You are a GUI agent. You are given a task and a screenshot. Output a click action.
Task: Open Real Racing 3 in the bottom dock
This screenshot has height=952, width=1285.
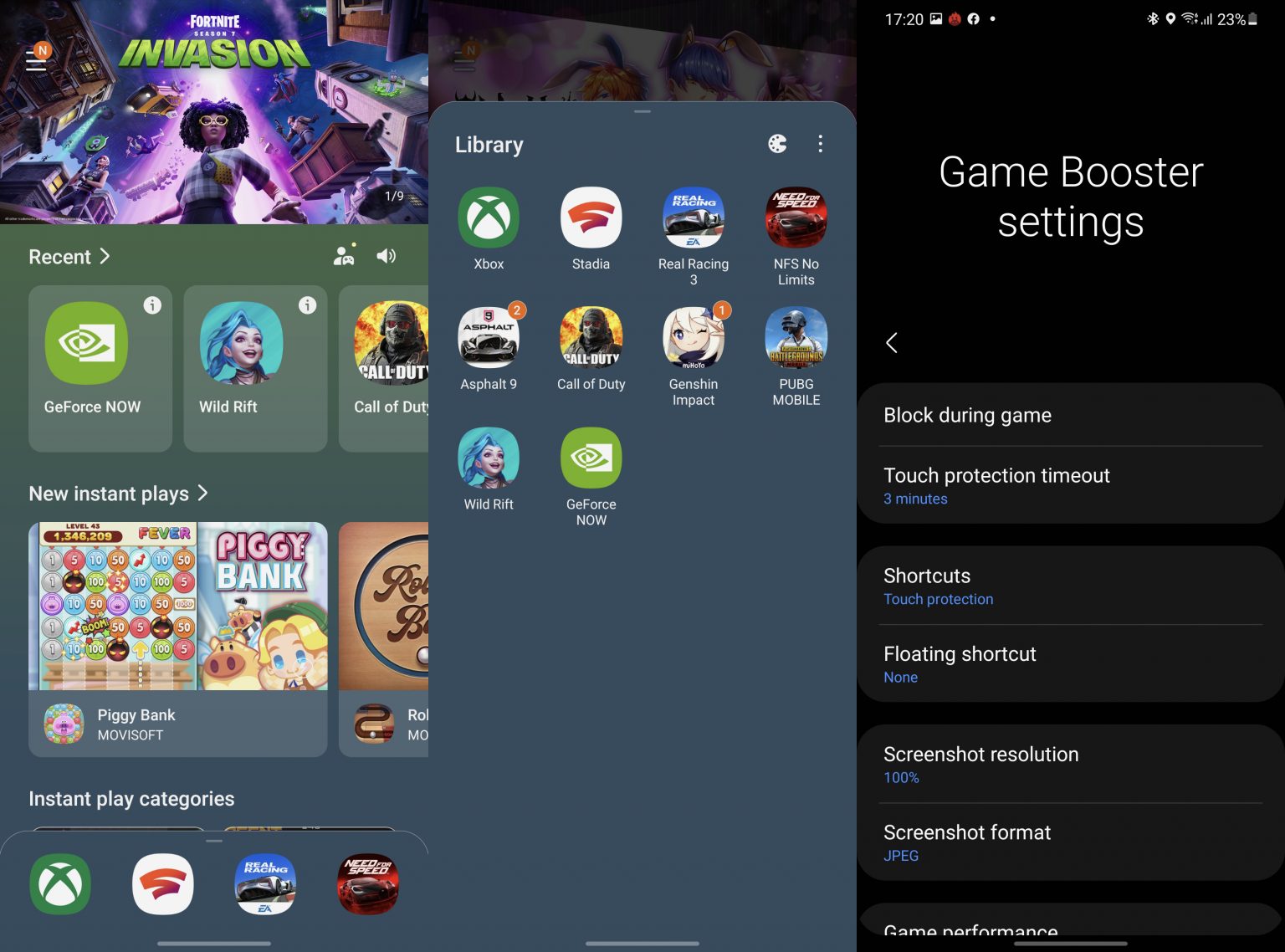coord(264,883)
